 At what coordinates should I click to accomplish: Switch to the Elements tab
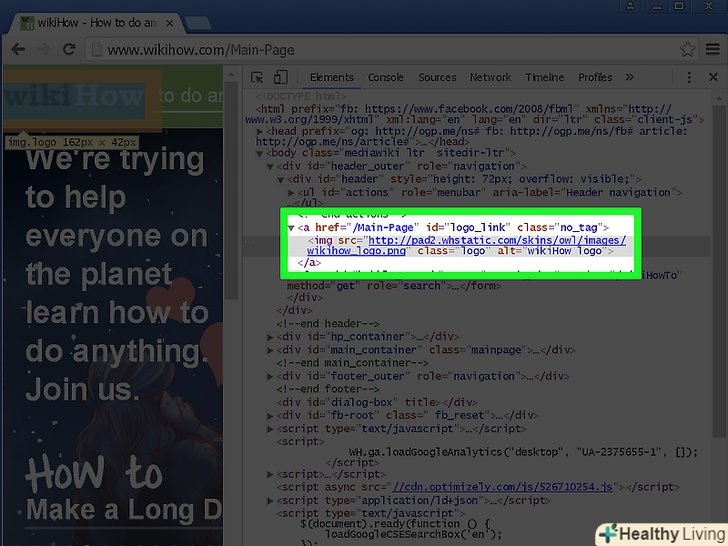pos(332,78)
